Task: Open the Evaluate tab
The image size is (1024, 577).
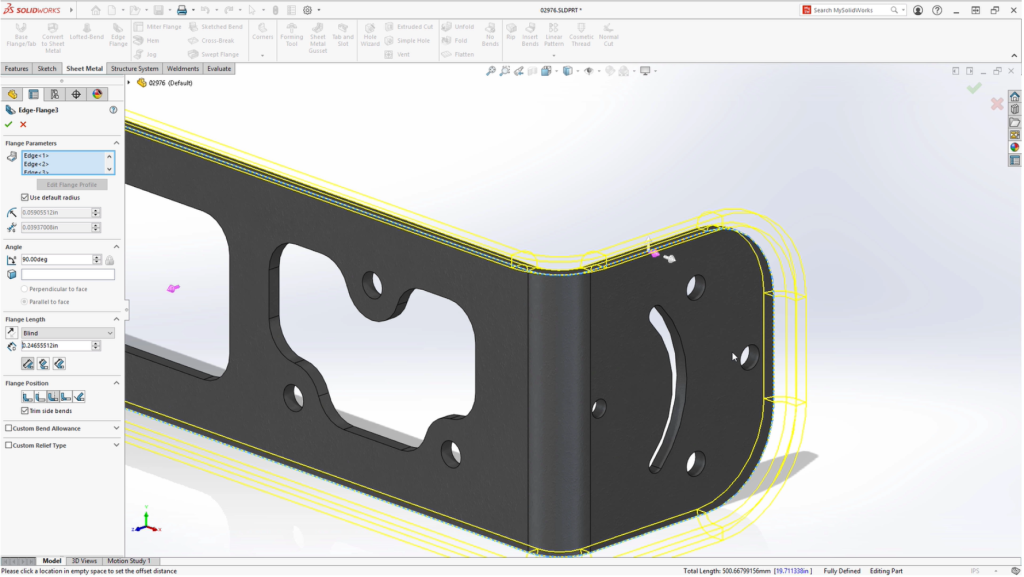Action: coord(219,69)
